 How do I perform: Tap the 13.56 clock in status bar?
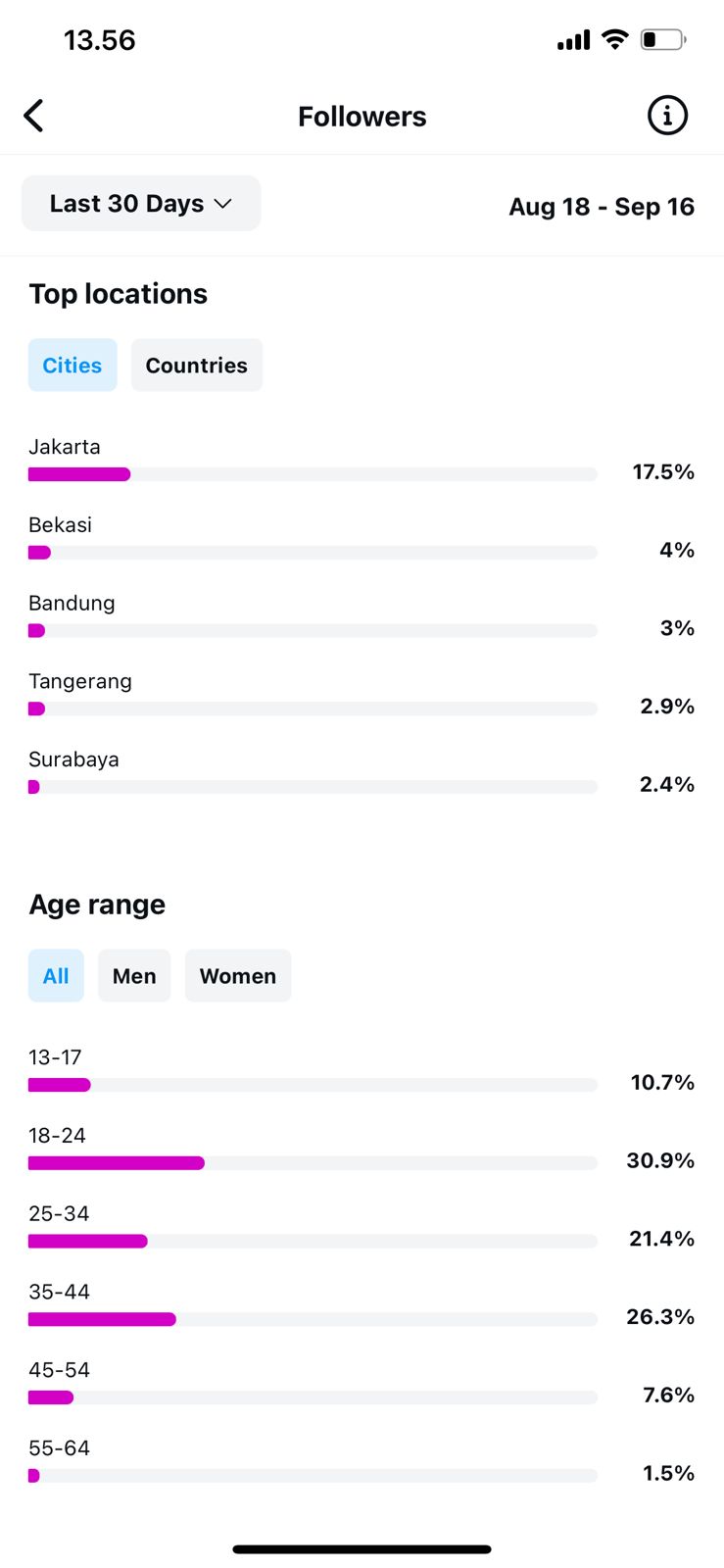coord(99,40)
